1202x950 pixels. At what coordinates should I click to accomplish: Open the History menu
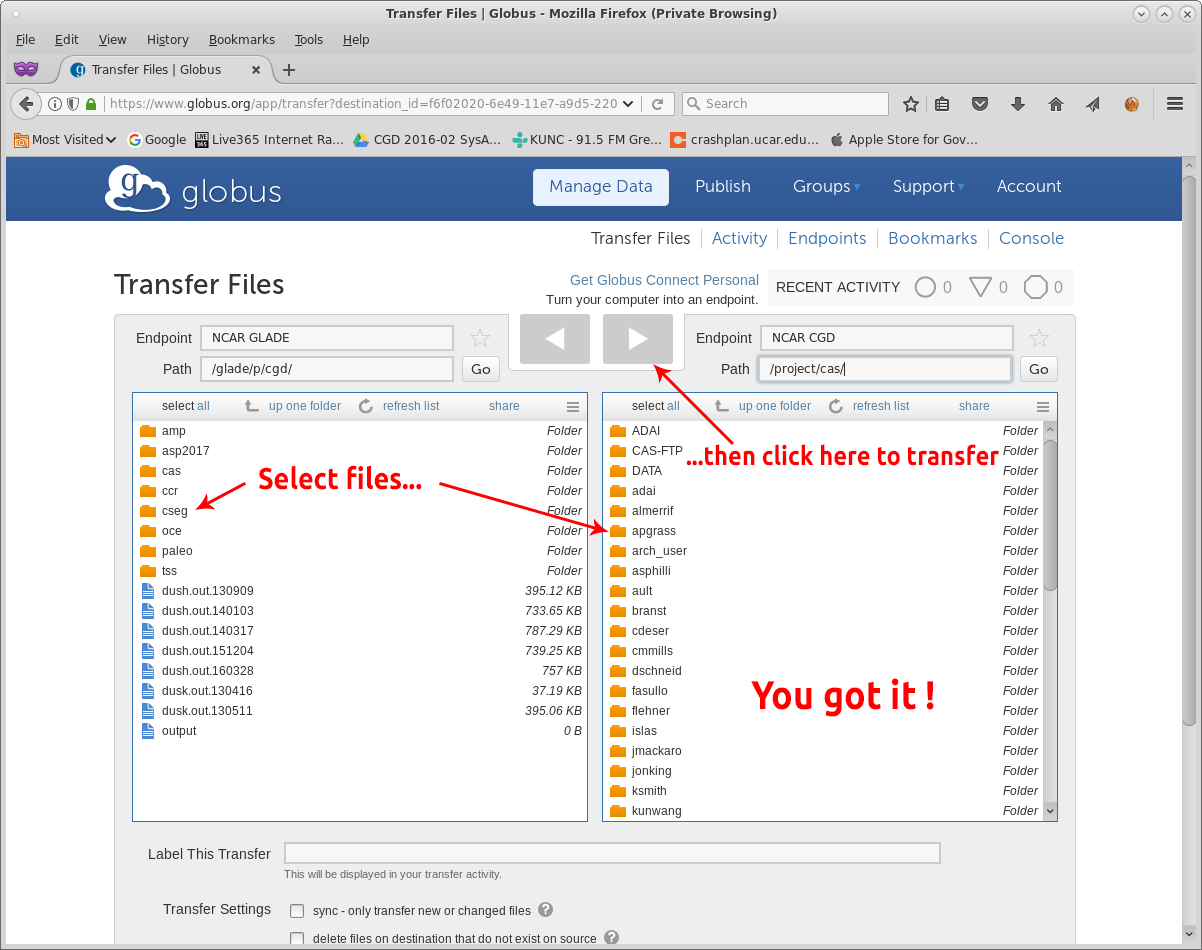(x=167, y=40)
